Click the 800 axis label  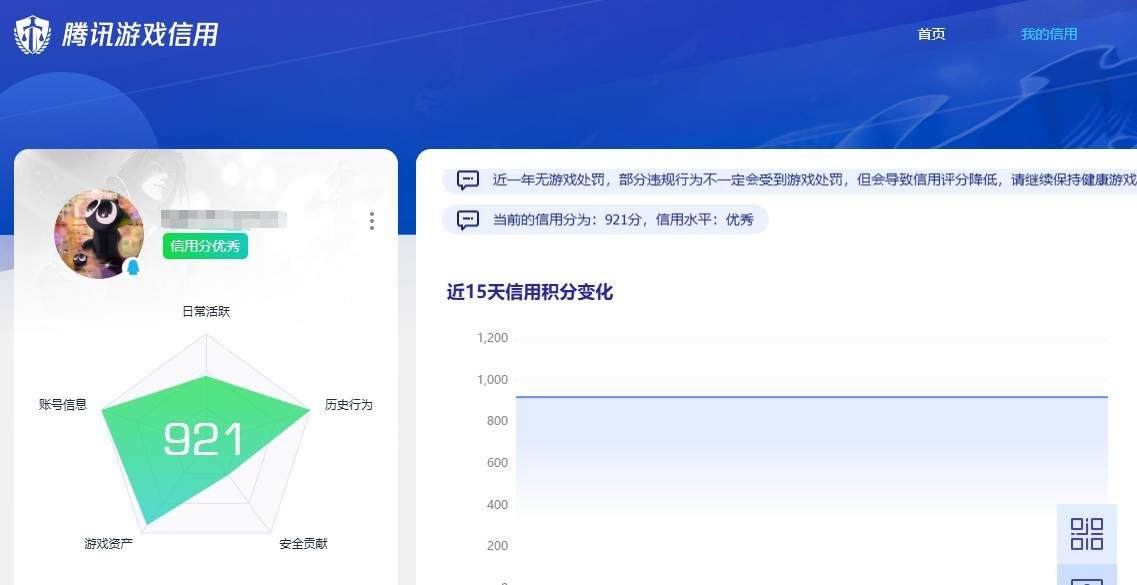(497, 421)
